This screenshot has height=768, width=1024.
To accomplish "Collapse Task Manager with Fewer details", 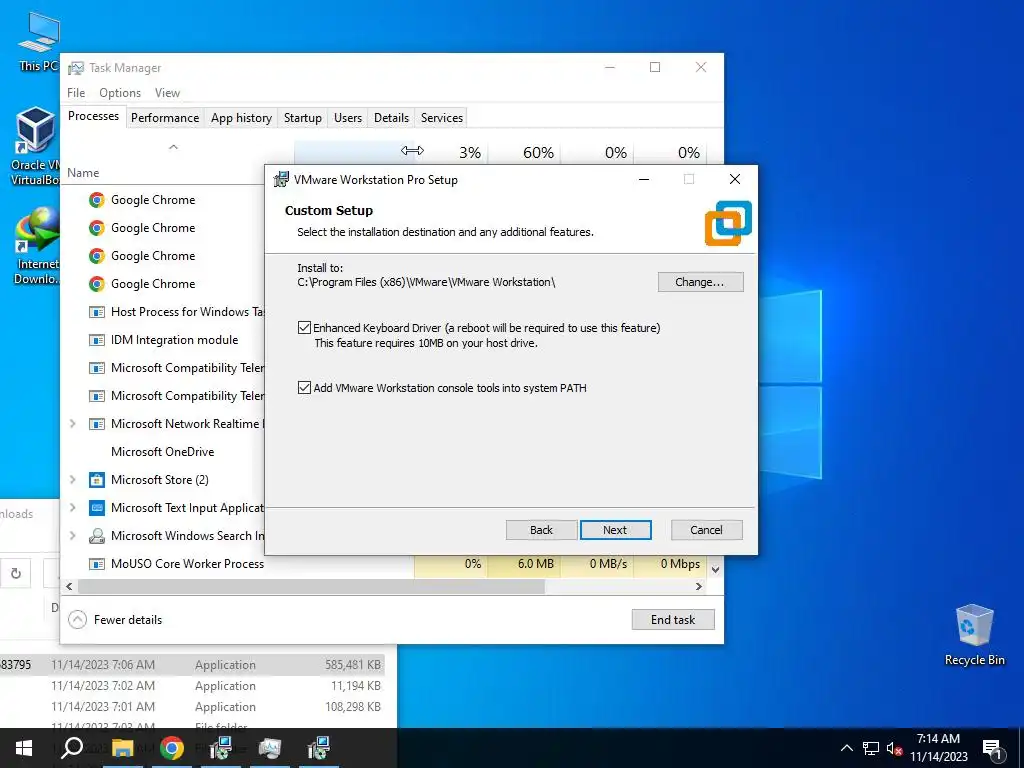I will [115, 620].
